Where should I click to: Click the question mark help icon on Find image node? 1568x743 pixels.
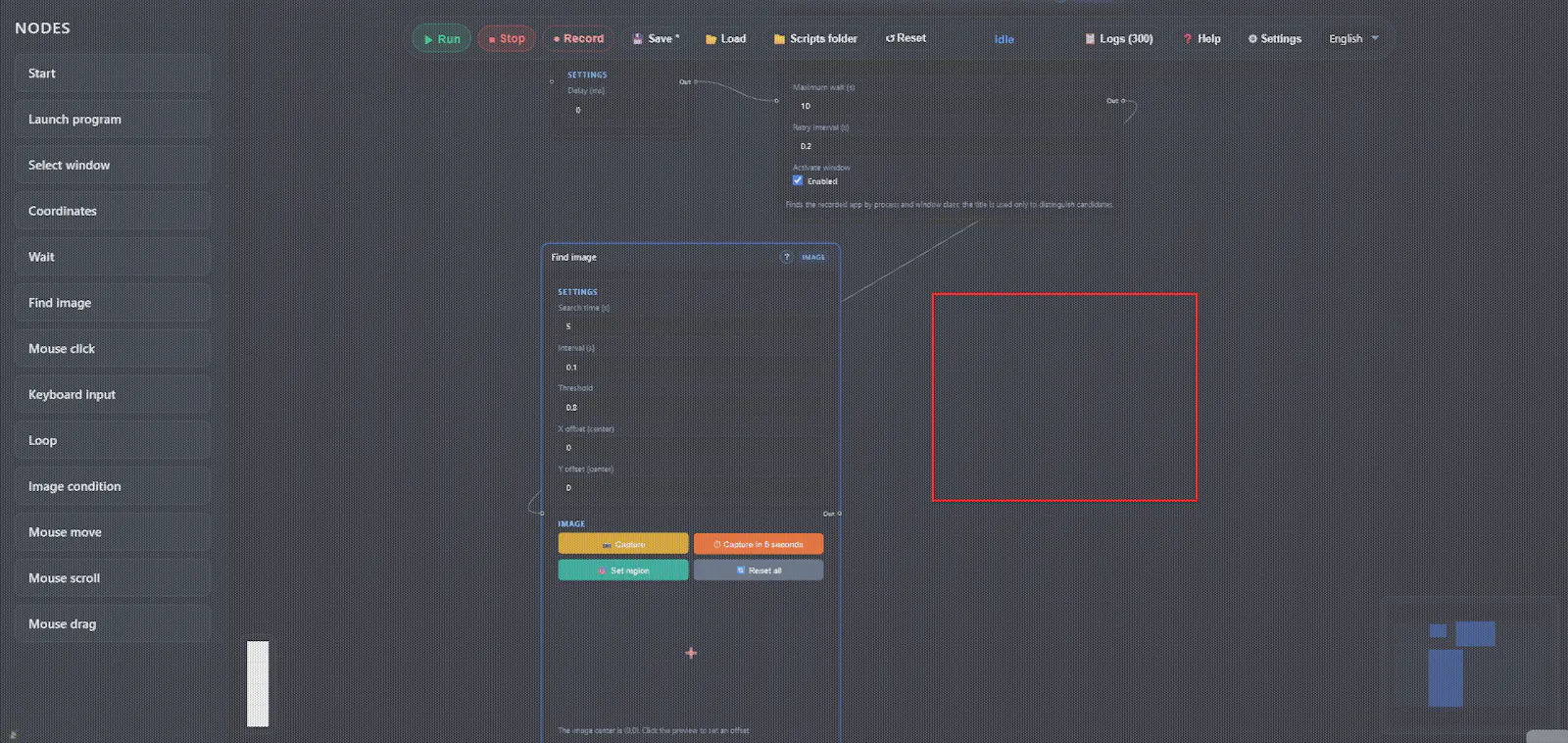pyautogui.click(x=786, y=257)
